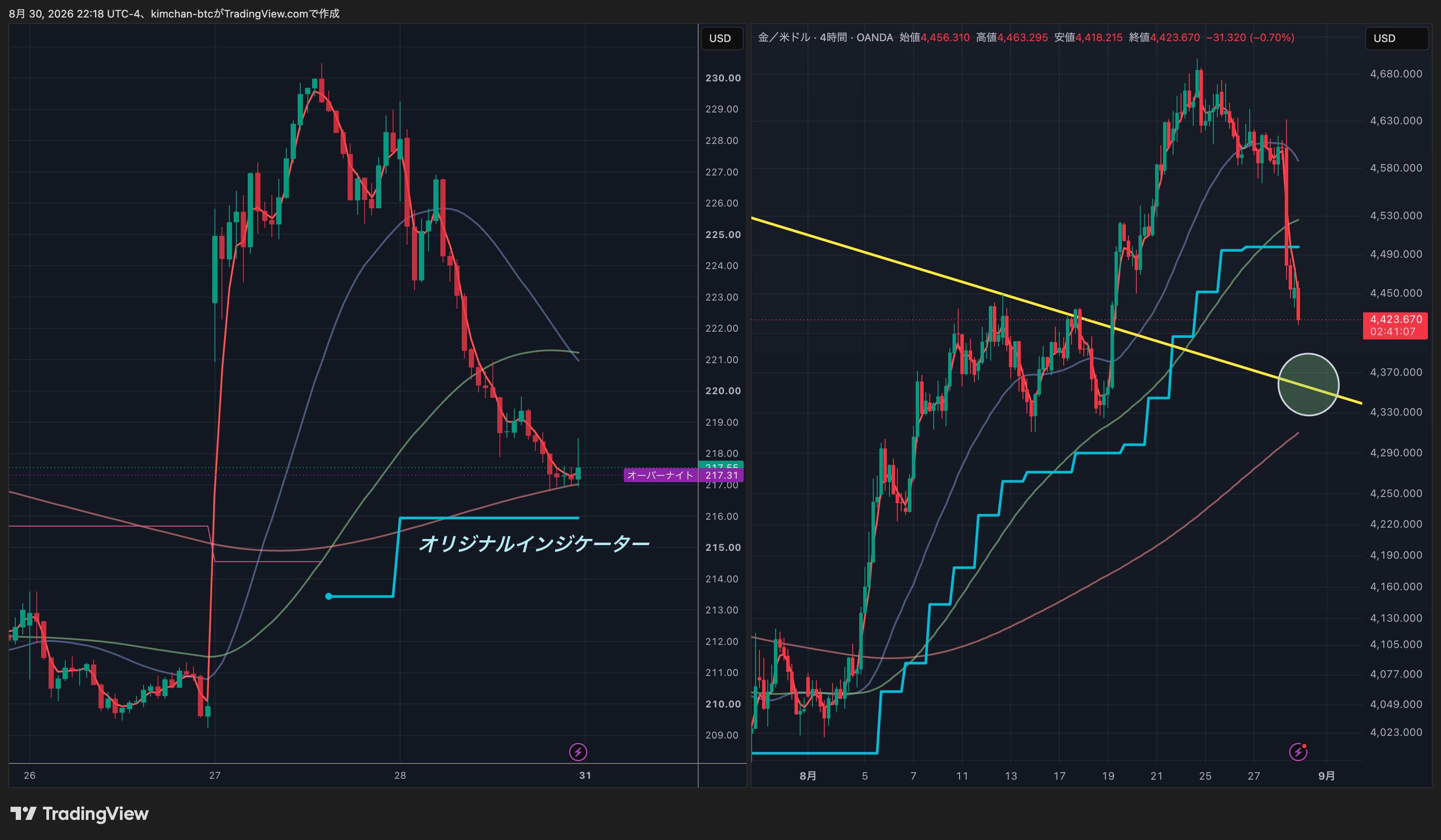The image size is (1441, 840).
Task: Click the 4,370.000 price level on gold axis
Action: 1396,372
